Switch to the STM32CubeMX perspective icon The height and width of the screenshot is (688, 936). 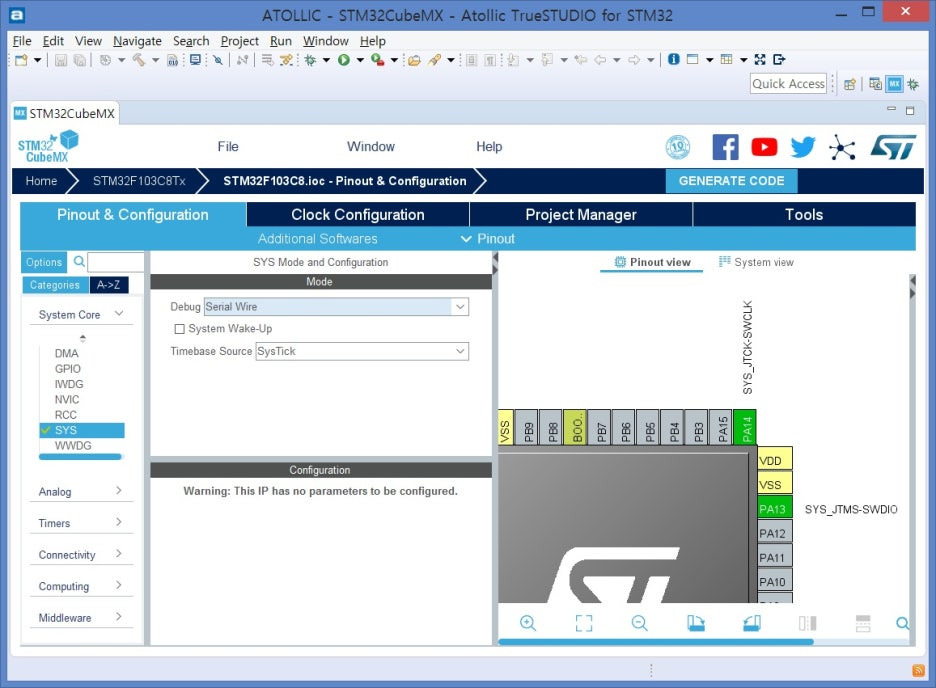click(894, 84)
